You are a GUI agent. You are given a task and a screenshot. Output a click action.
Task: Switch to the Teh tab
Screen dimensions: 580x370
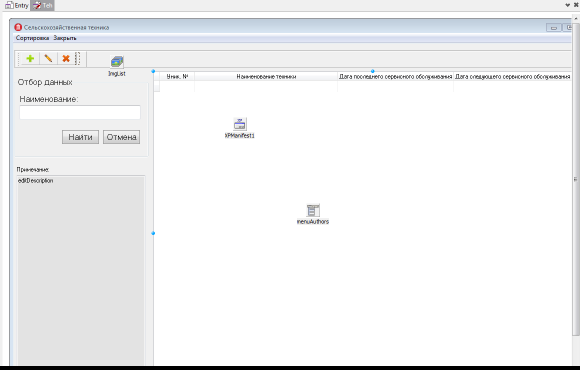42,6
